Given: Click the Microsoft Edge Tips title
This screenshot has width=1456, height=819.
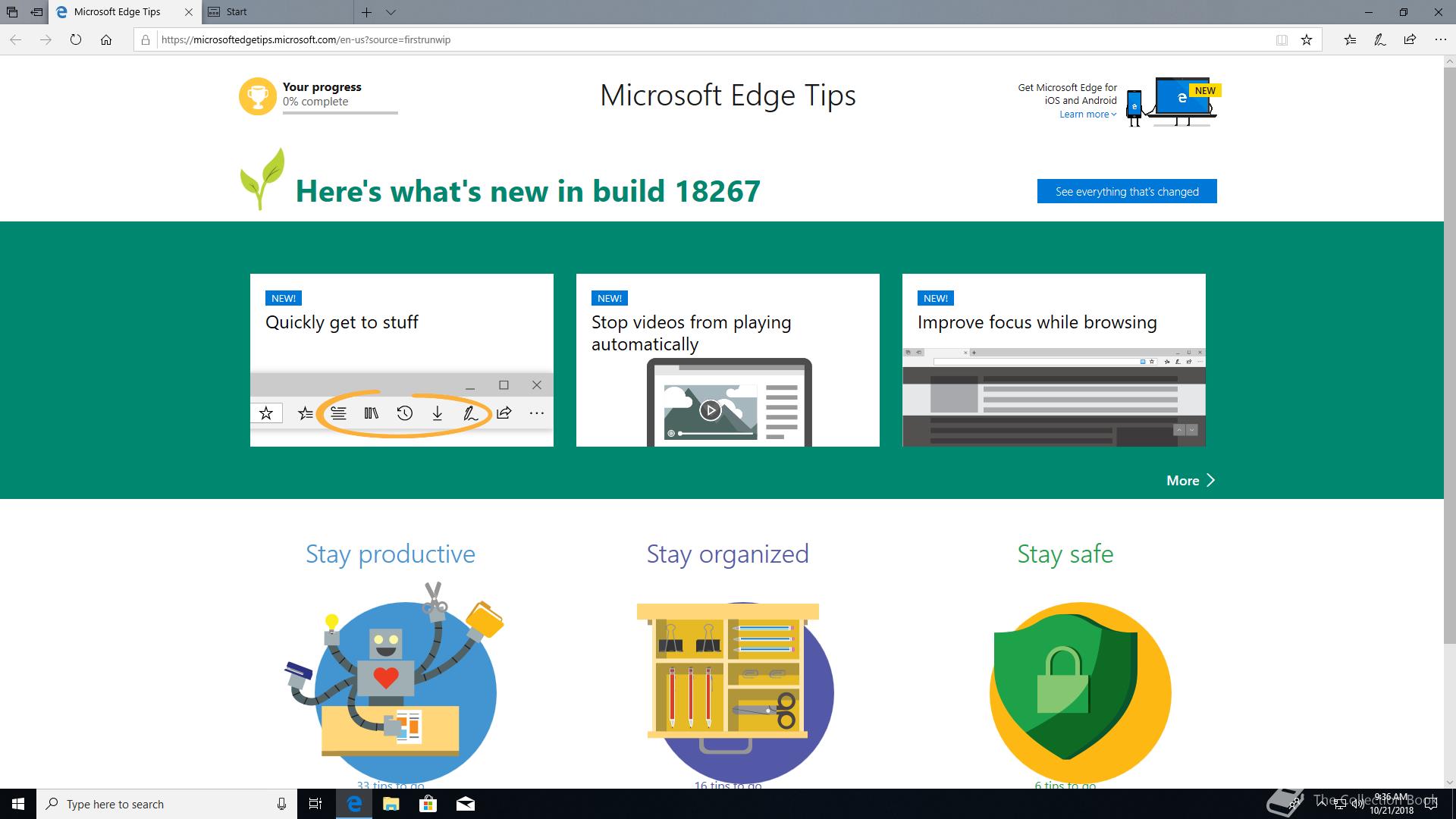Looking at the screenshot, I should point(728,96).
